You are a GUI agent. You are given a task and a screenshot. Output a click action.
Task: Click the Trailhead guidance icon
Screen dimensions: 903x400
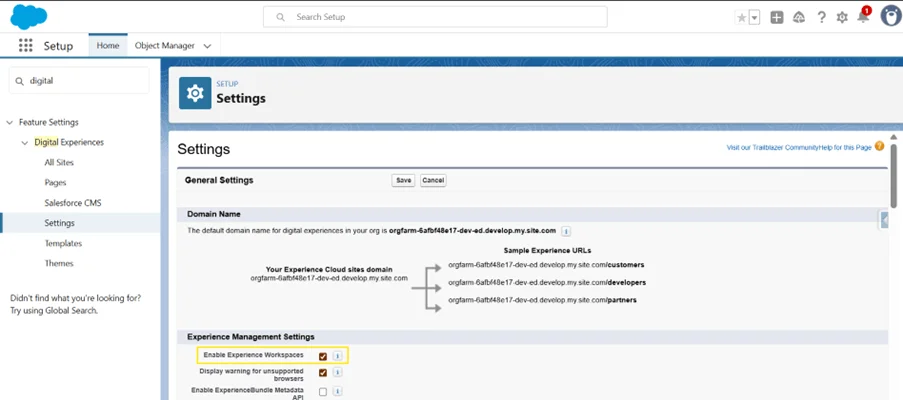(x=799, y=17)
